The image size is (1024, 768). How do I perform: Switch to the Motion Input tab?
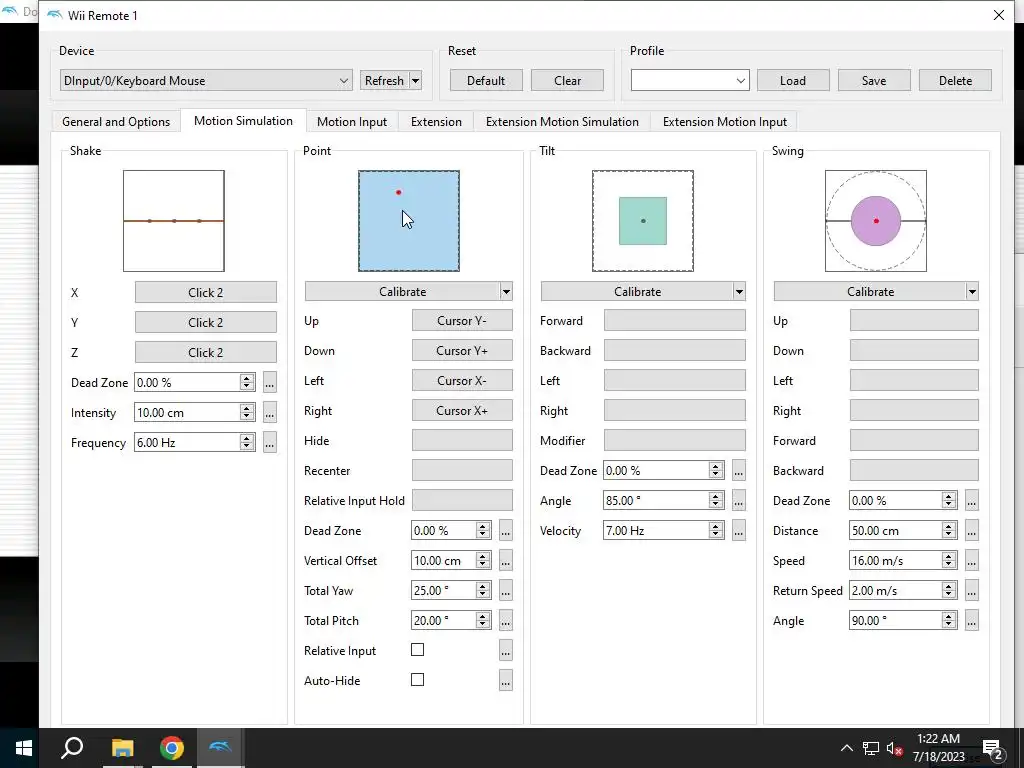click(352, 121)
